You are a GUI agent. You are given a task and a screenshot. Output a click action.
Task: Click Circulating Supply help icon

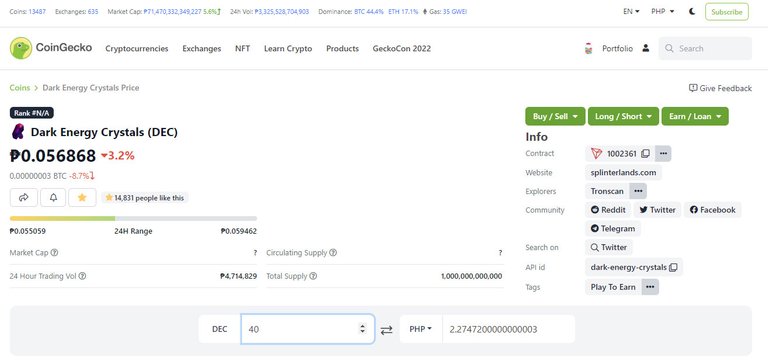[333, 253]
